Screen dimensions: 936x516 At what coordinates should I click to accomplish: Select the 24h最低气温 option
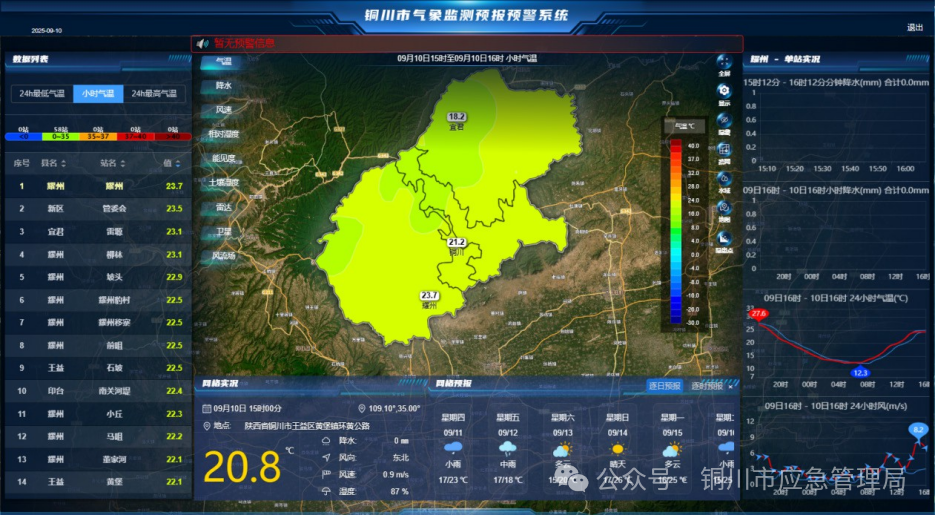click(42, 94)
